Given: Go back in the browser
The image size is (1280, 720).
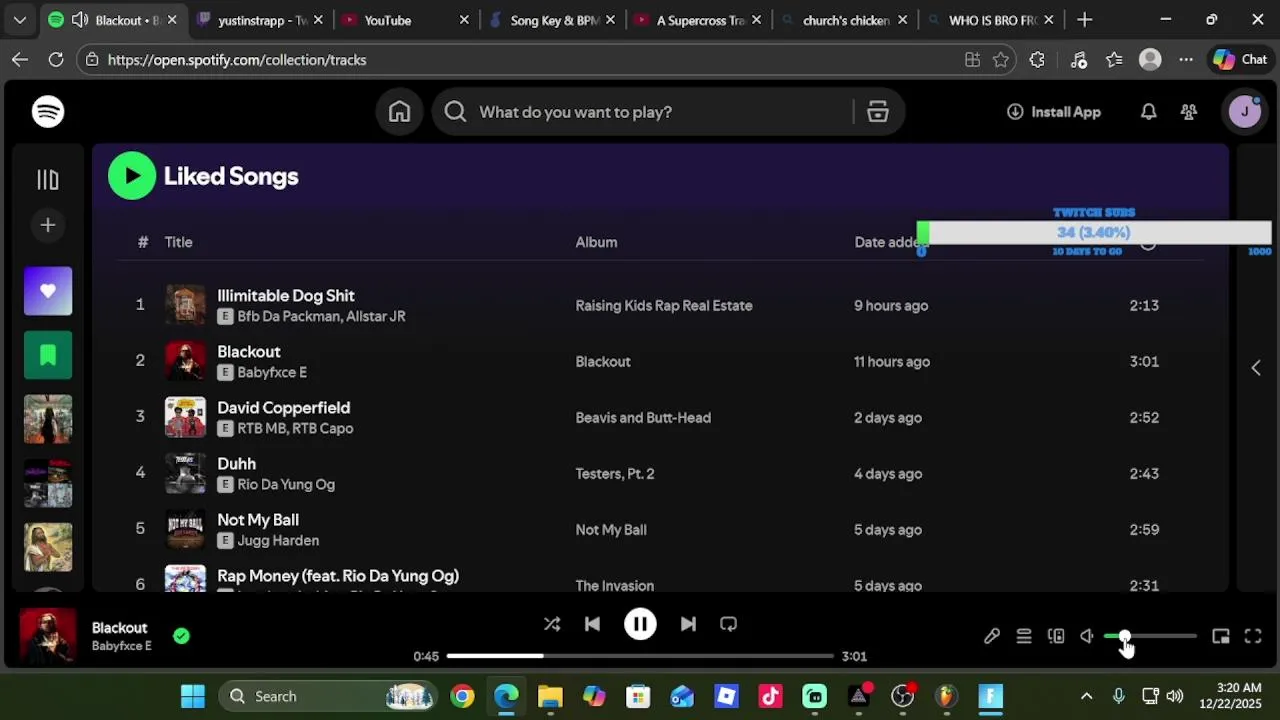Looking at the screenshot, I should 20,60.
